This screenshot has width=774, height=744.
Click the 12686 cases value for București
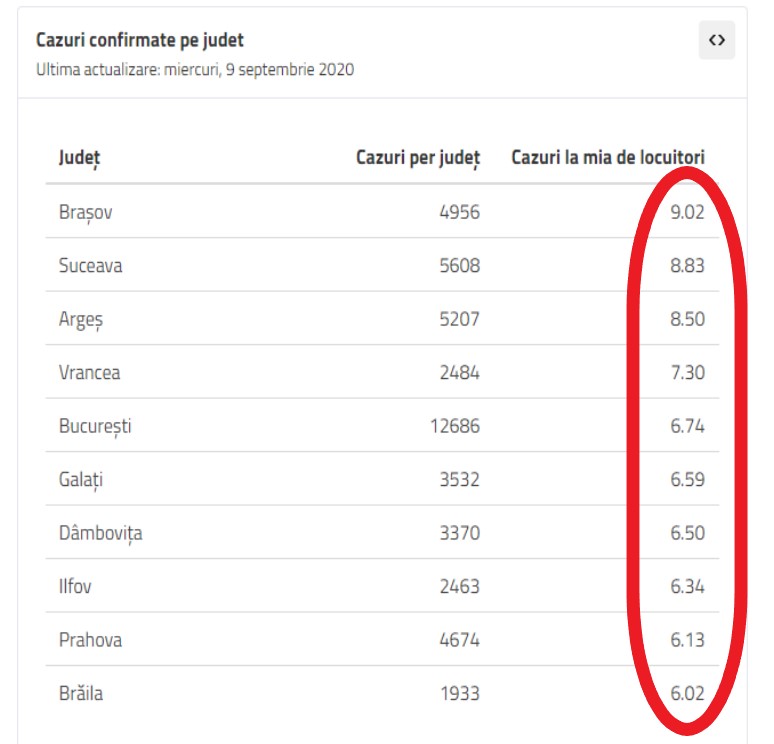[455, 426]
